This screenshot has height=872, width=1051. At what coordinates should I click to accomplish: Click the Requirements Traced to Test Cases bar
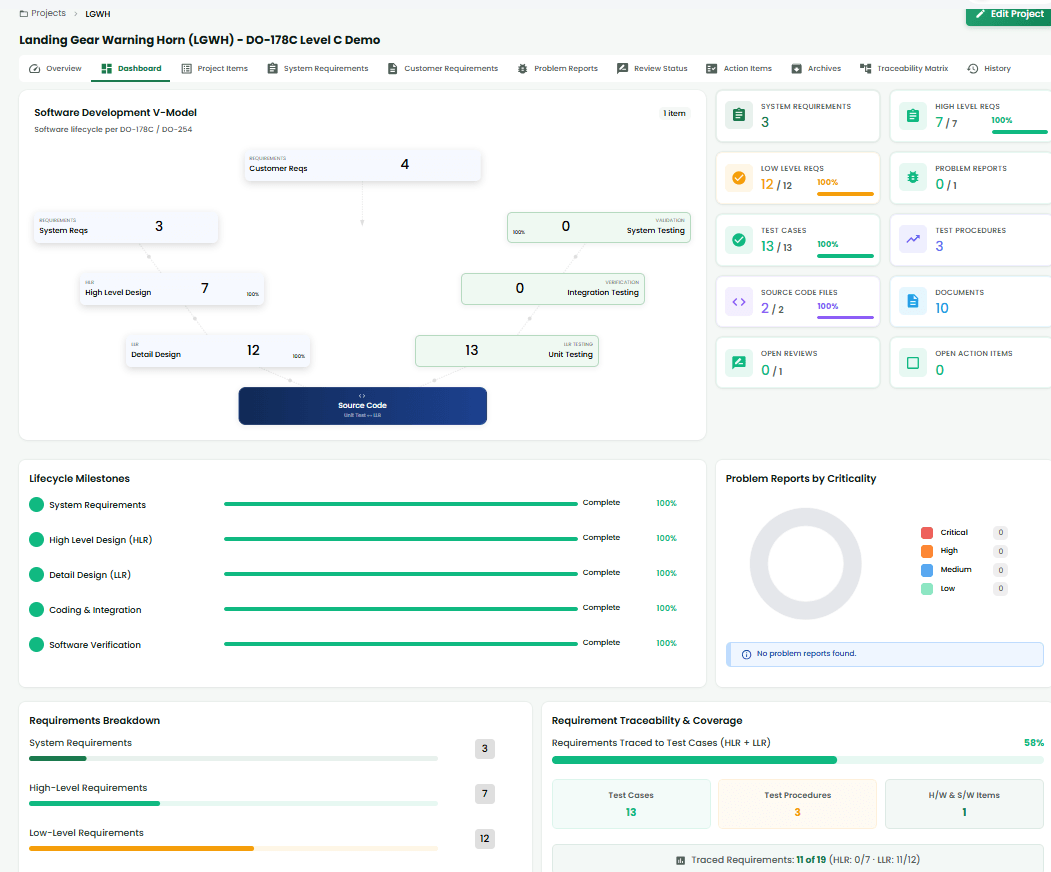(x=798, y=760)
